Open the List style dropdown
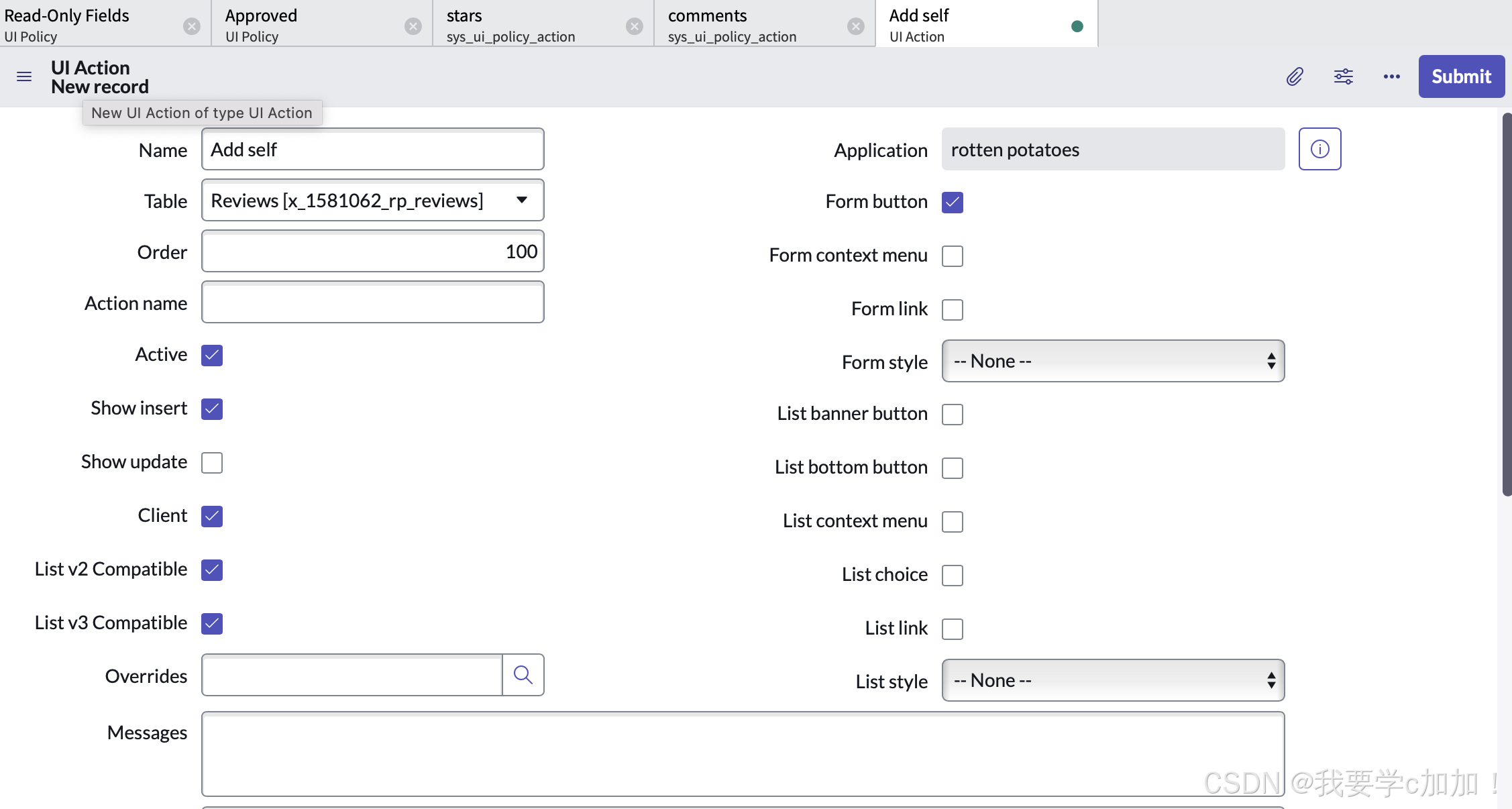This screenshot has height=809, width=1512. coord(1112,680)
